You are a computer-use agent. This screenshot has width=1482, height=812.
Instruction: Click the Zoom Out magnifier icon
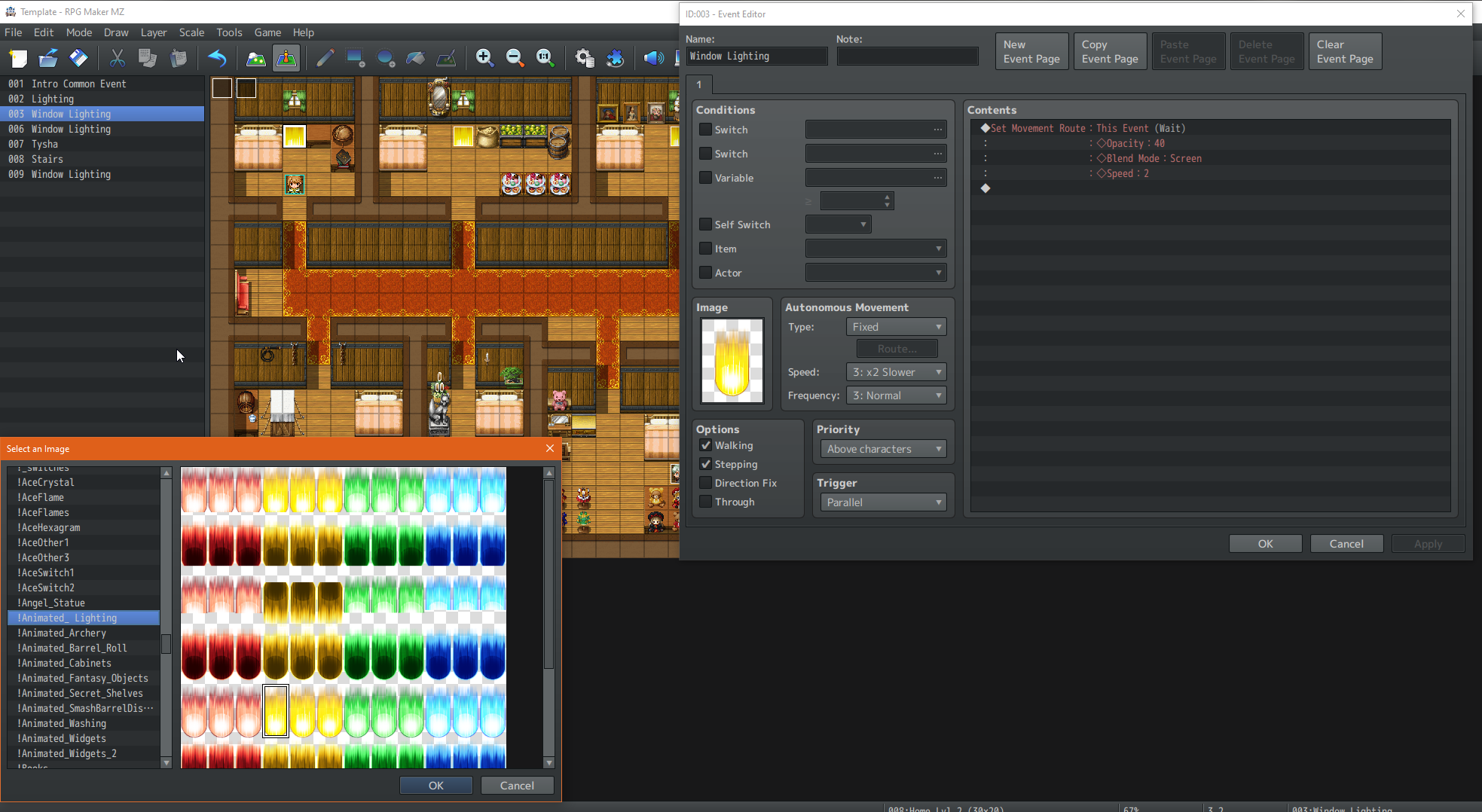pos(515,58)
